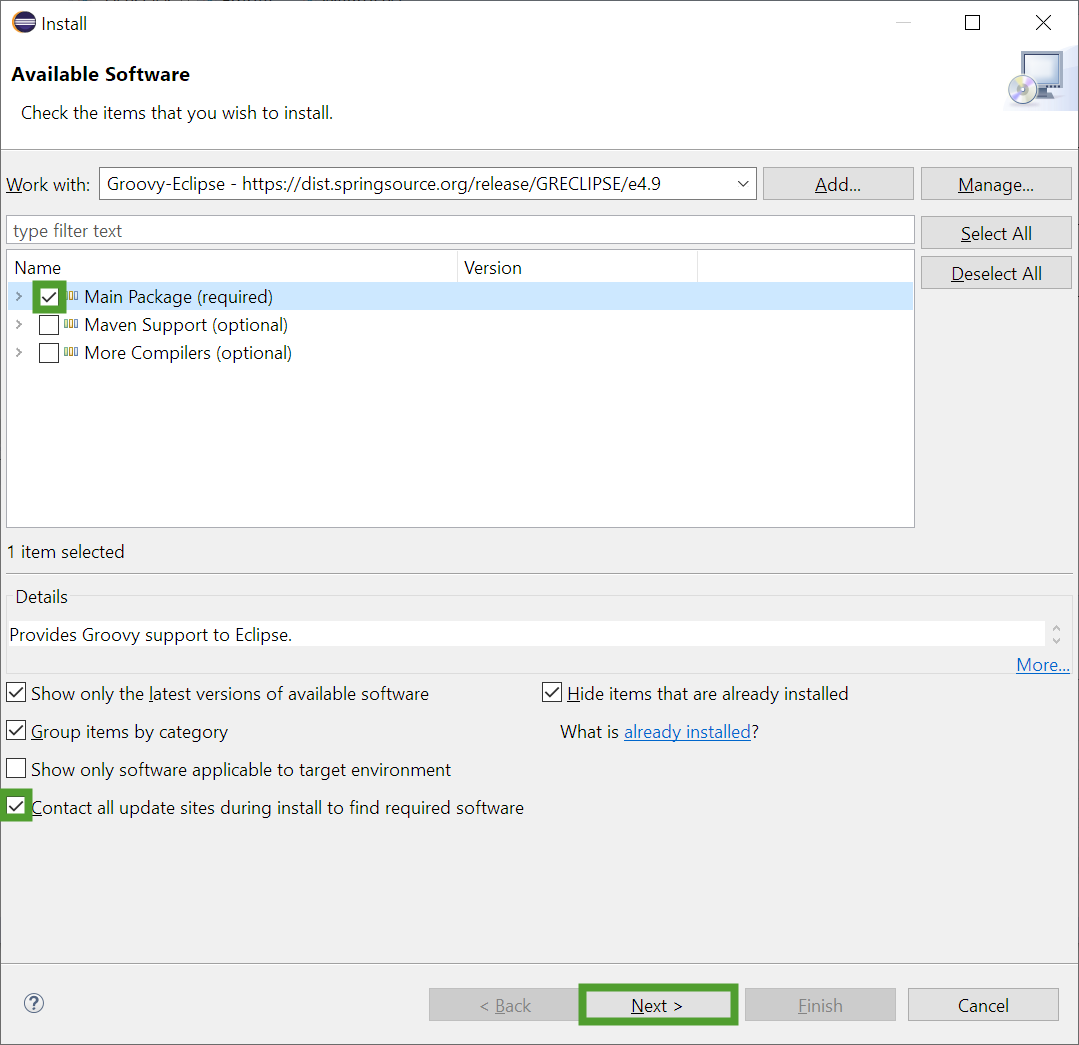Disable Hide items that are already installed
This screenshot has width=1079, height=1045.
552,693
